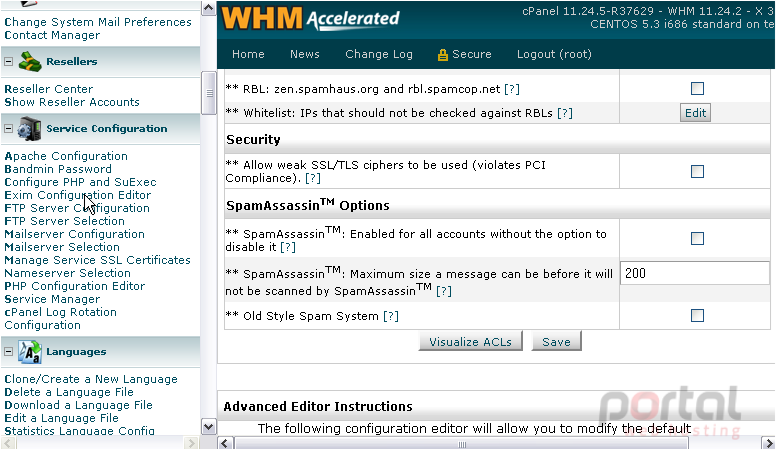Click the WHM Accelerated logo
Screen dimensions: 776x450
pos(310,19)
